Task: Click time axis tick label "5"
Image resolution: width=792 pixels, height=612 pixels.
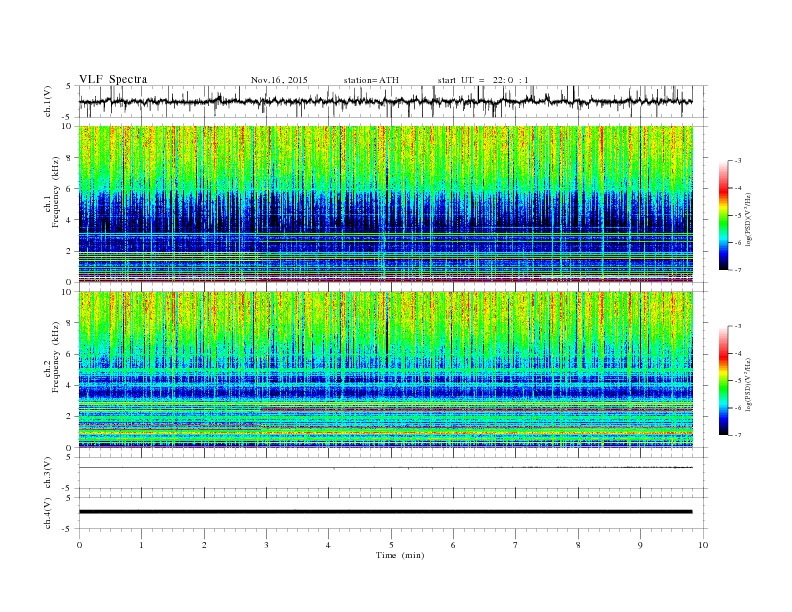Action: [391, 545]
